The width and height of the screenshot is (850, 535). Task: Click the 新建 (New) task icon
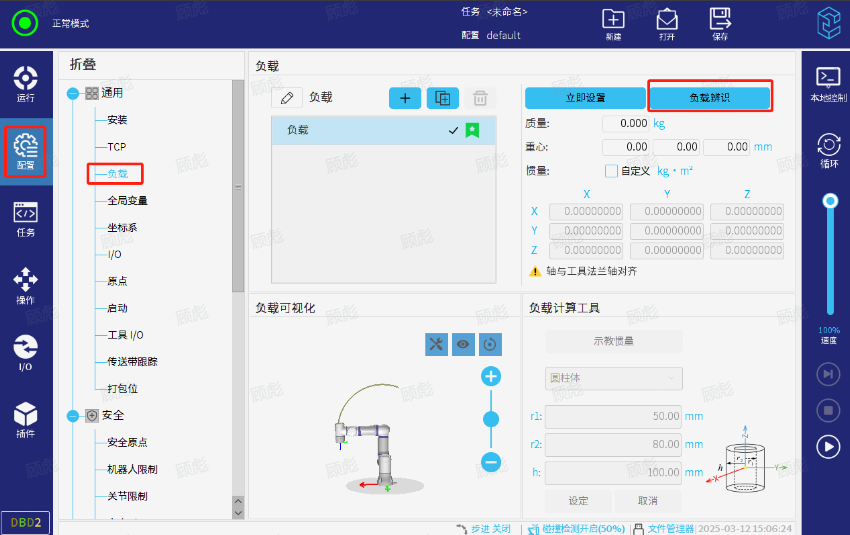pyautogui.click(x=613, y=23)
